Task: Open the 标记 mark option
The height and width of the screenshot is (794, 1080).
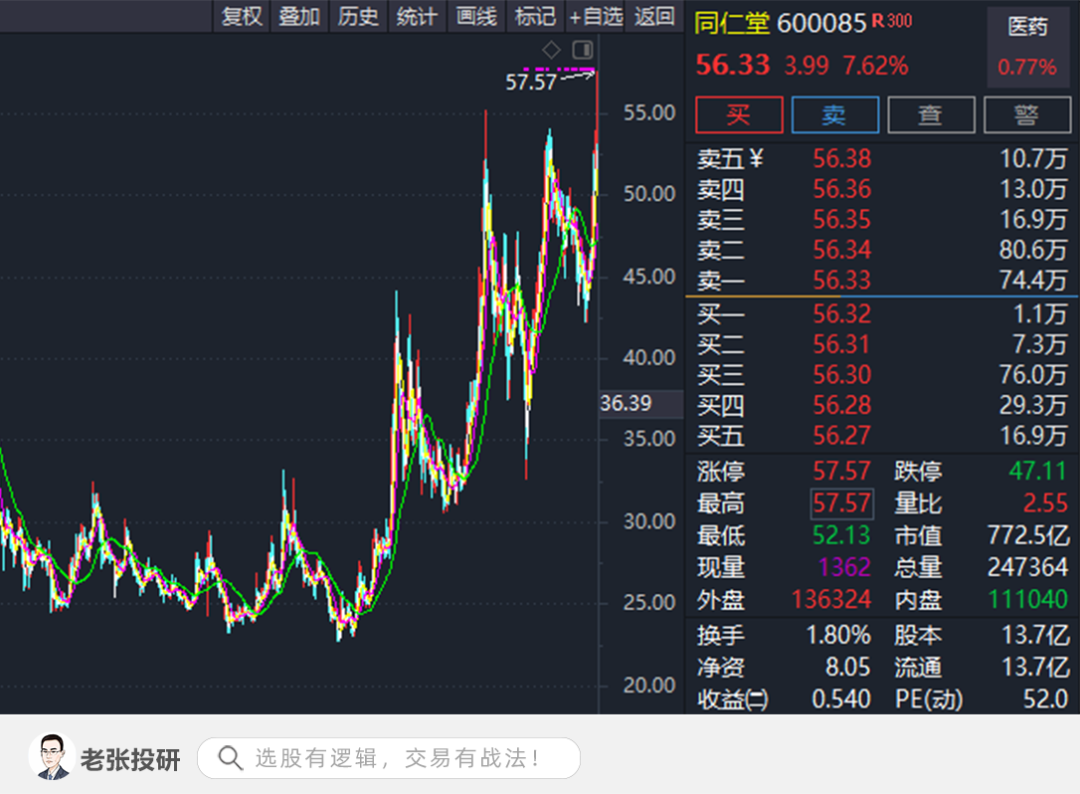Action: pos(535,16)
